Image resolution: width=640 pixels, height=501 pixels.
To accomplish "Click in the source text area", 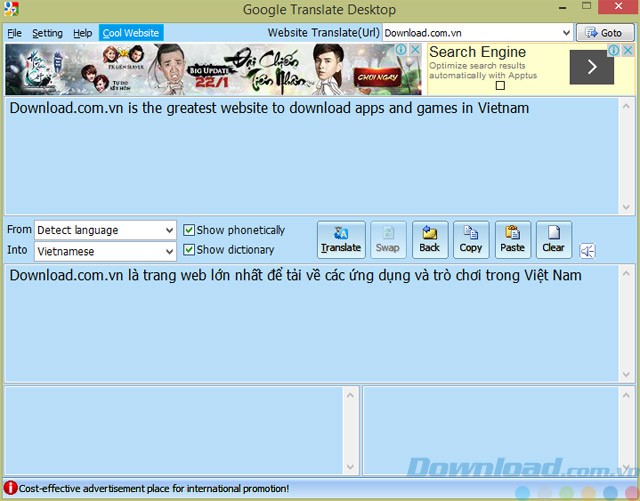I will pyautogui.click(x=311, y=156).
